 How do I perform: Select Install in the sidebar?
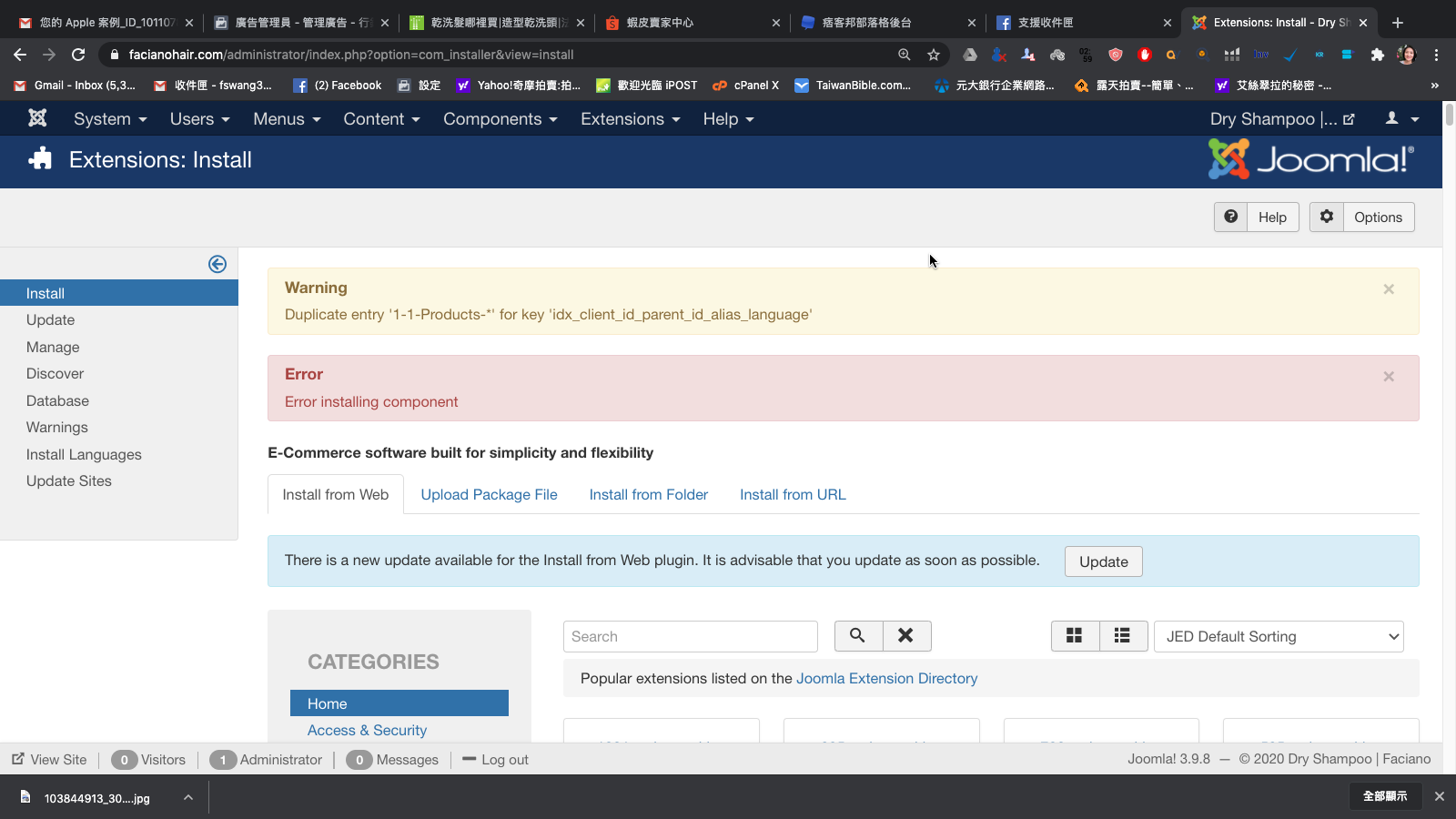[x=119, y=293]
